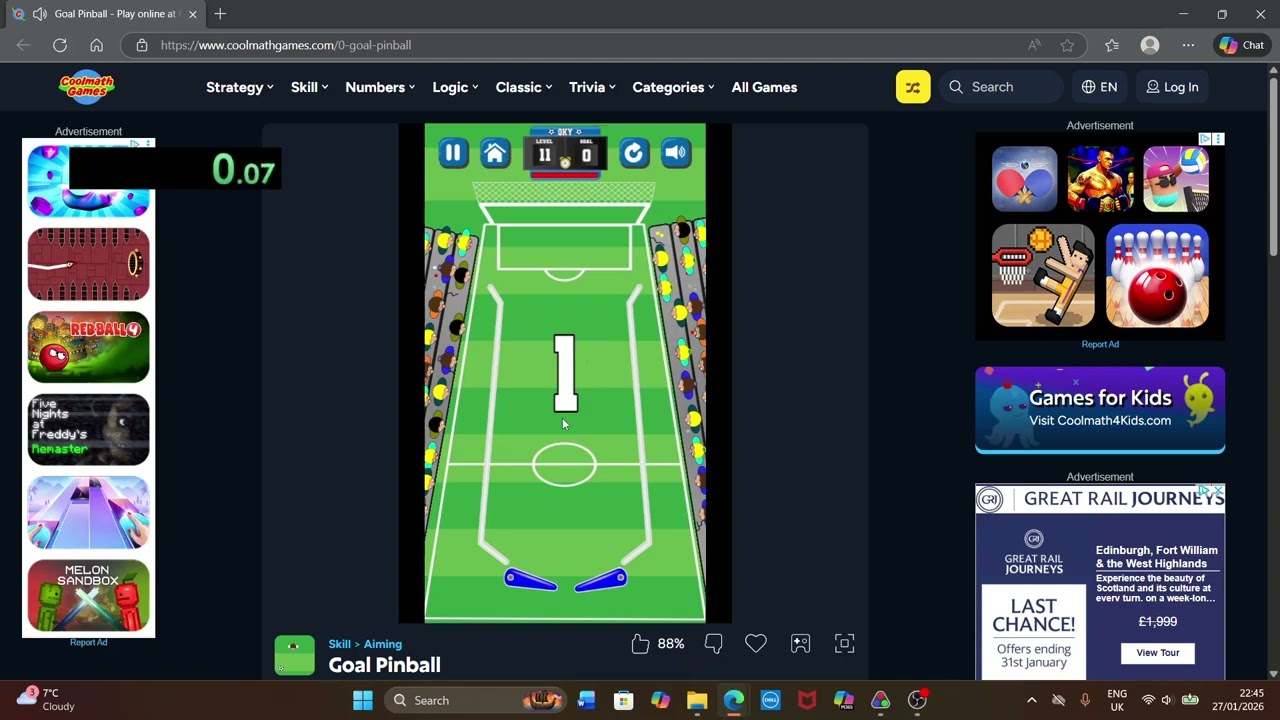Reload the page in the browser
This screenshot has height=720, width=1280.
[x=60, y=45]
